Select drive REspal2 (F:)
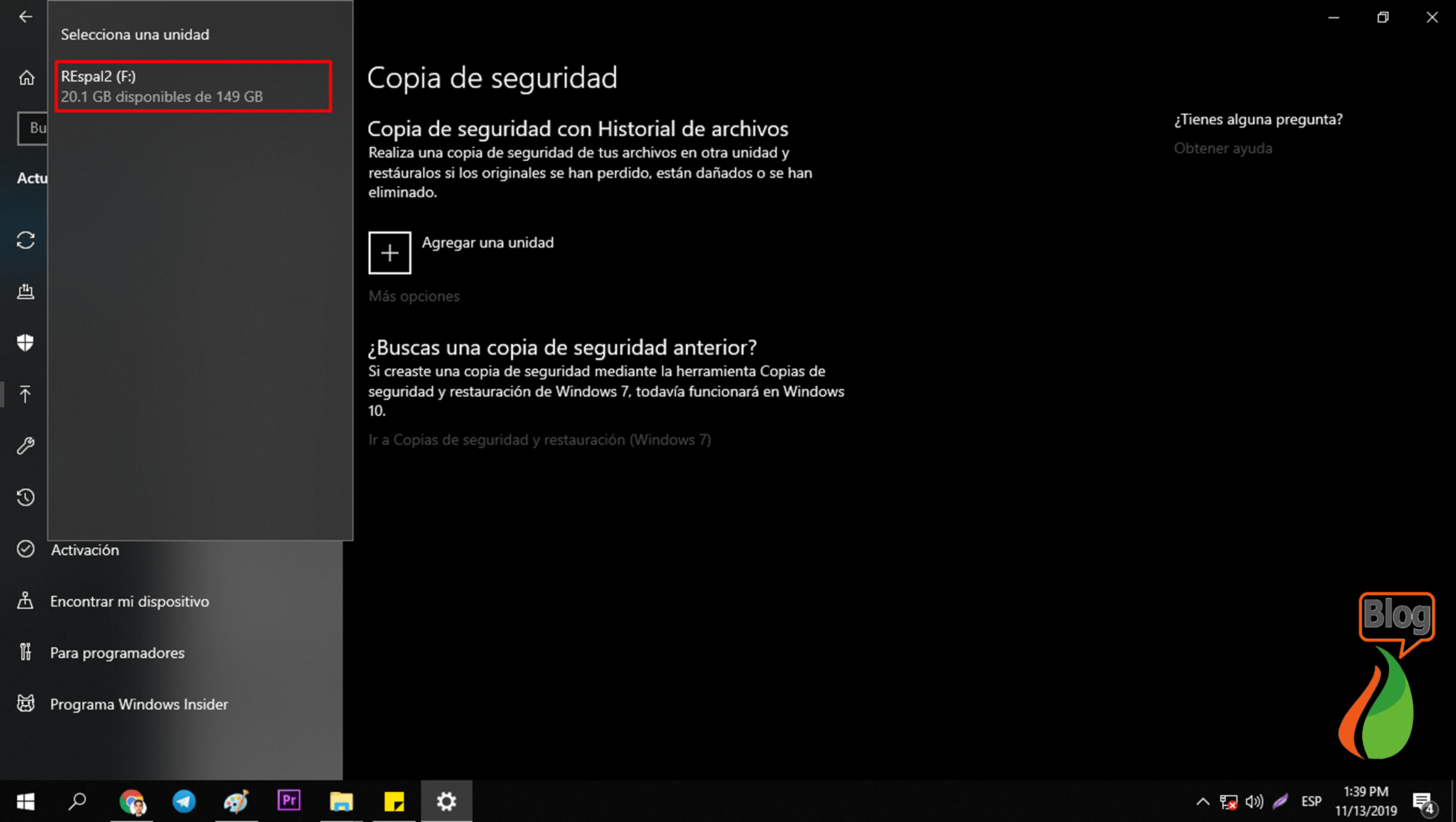Screen dimensions: 1456x822 (x=193, y=86)
